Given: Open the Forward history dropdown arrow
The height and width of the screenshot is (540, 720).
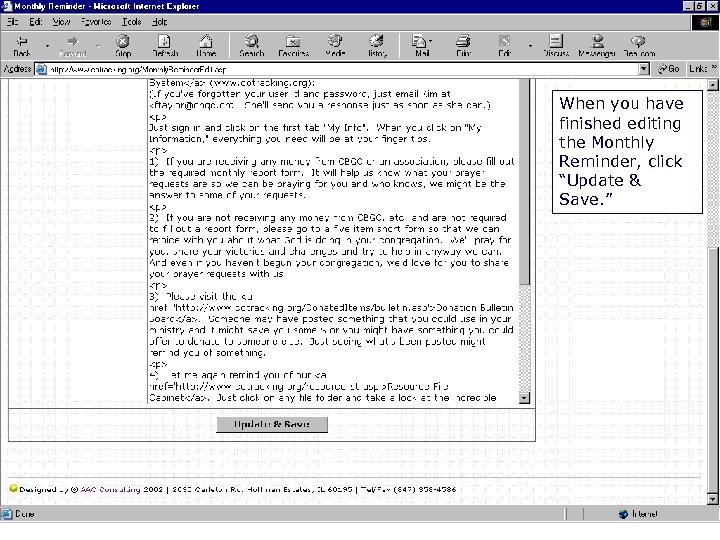Looking at the screenshot, I should (98, 46).
